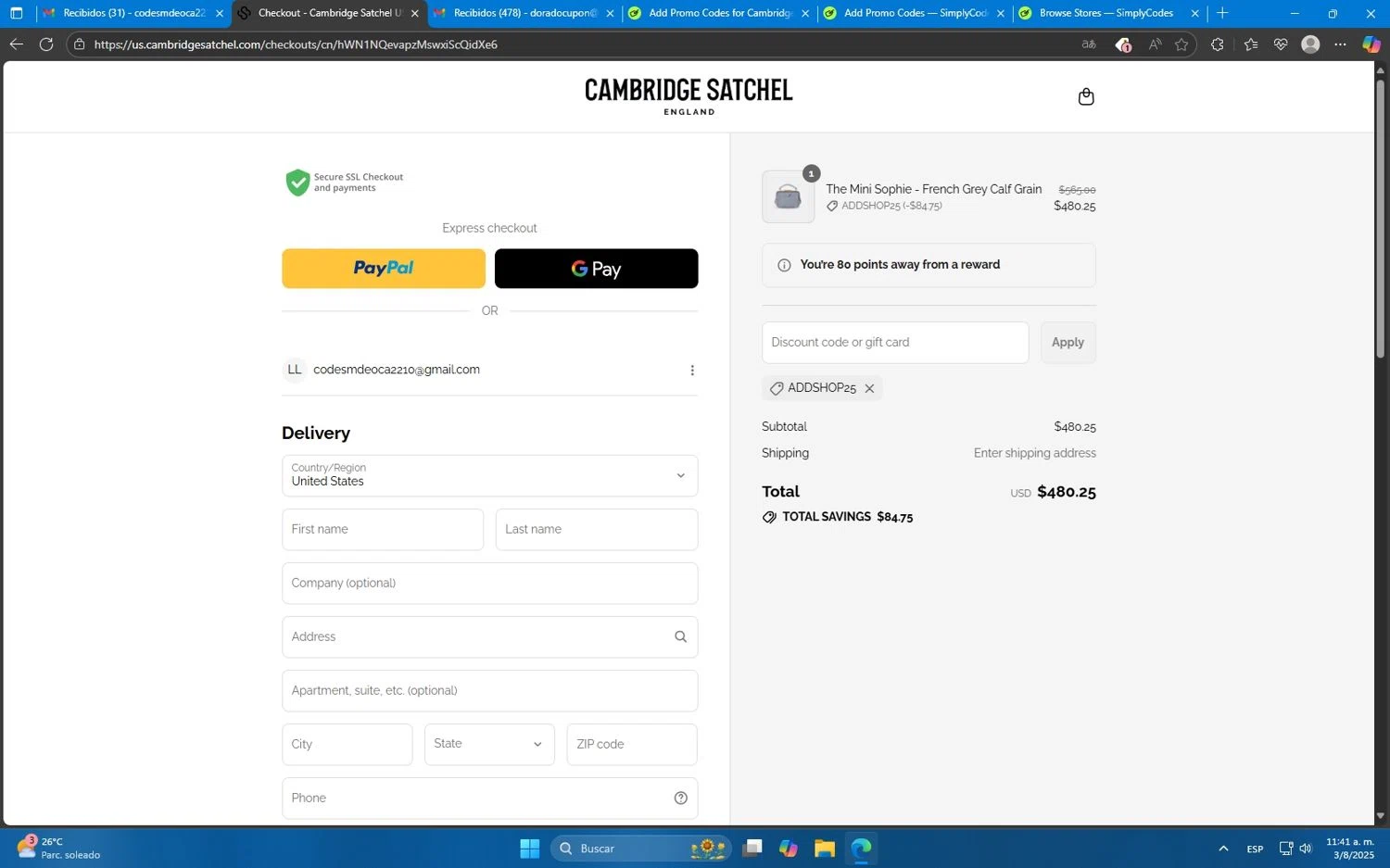Switch to Browse Stores — SimplyCodes tab
This screenshot has width=1390, height=868.
1108,13
